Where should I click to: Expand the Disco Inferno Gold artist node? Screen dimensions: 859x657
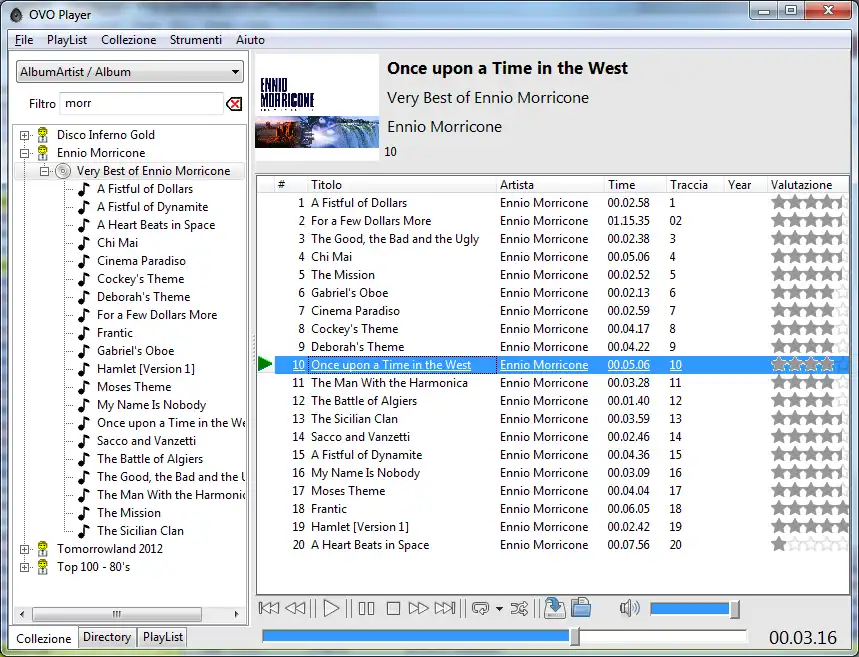click(x=25, y=135)
